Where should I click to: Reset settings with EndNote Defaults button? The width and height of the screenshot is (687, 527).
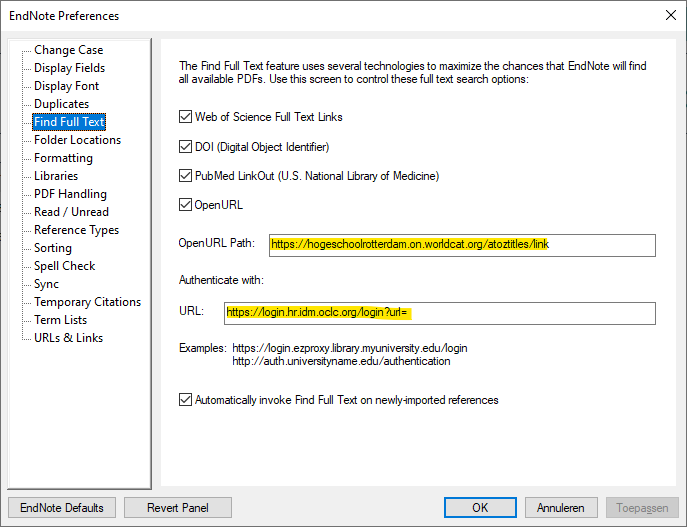click(62, 507)
